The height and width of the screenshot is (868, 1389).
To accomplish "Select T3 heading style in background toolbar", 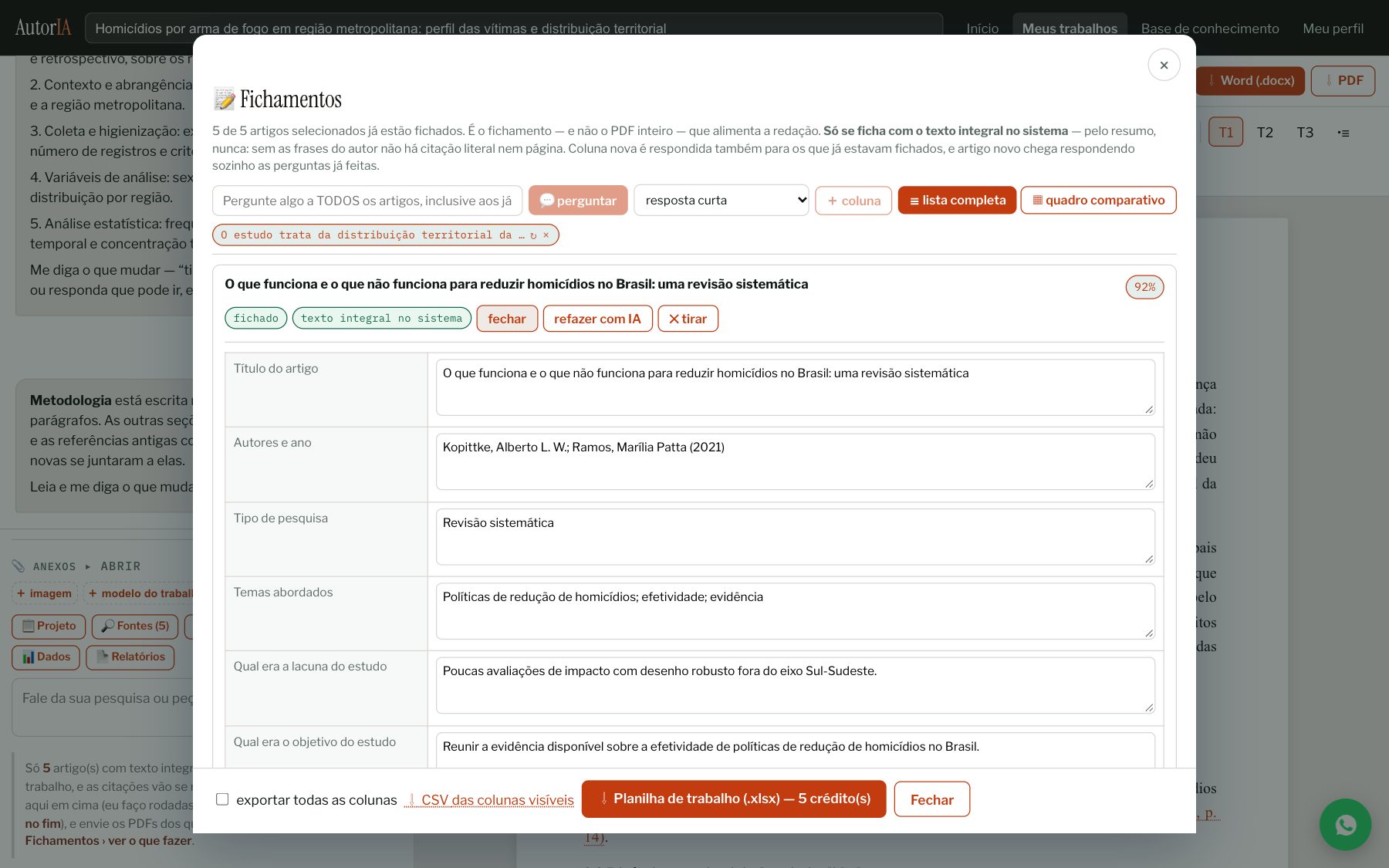I will click(1305, 132).
